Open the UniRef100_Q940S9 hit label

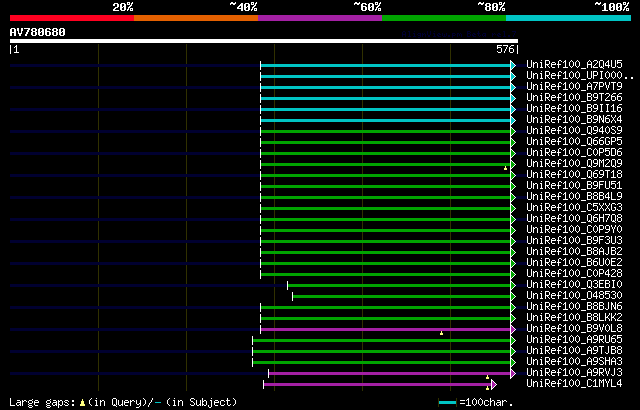pyautogui.click(x=574, y=131)
